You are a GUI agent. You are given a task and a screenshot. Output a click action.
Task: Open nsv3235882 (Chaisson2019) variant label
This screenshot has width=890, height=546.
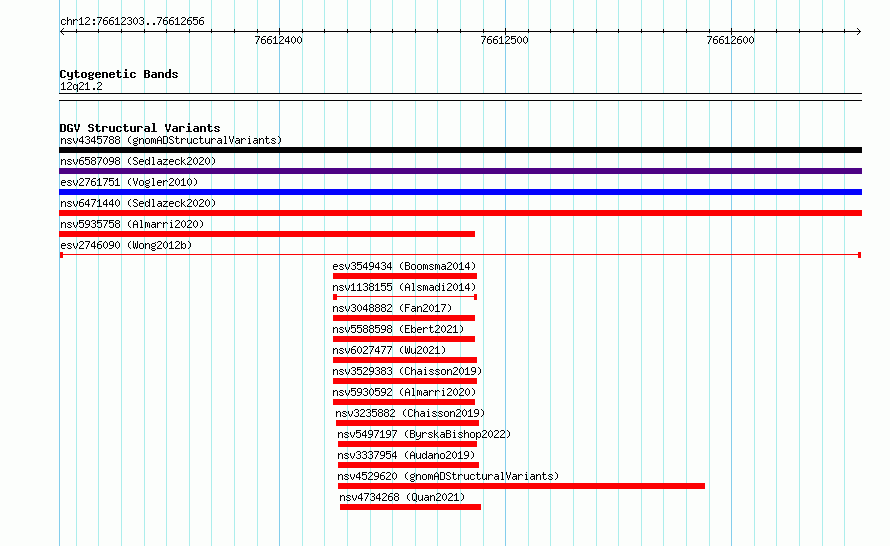click(x=410, y=413)
